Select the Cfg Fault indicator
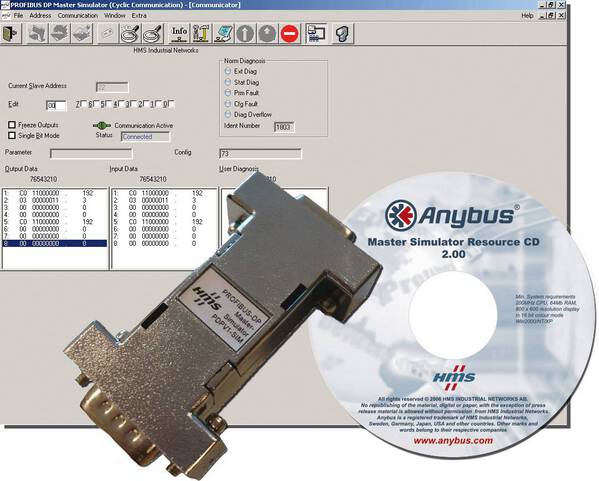The height and width of the screenshot is (481, 599). [x=228, y=104]
